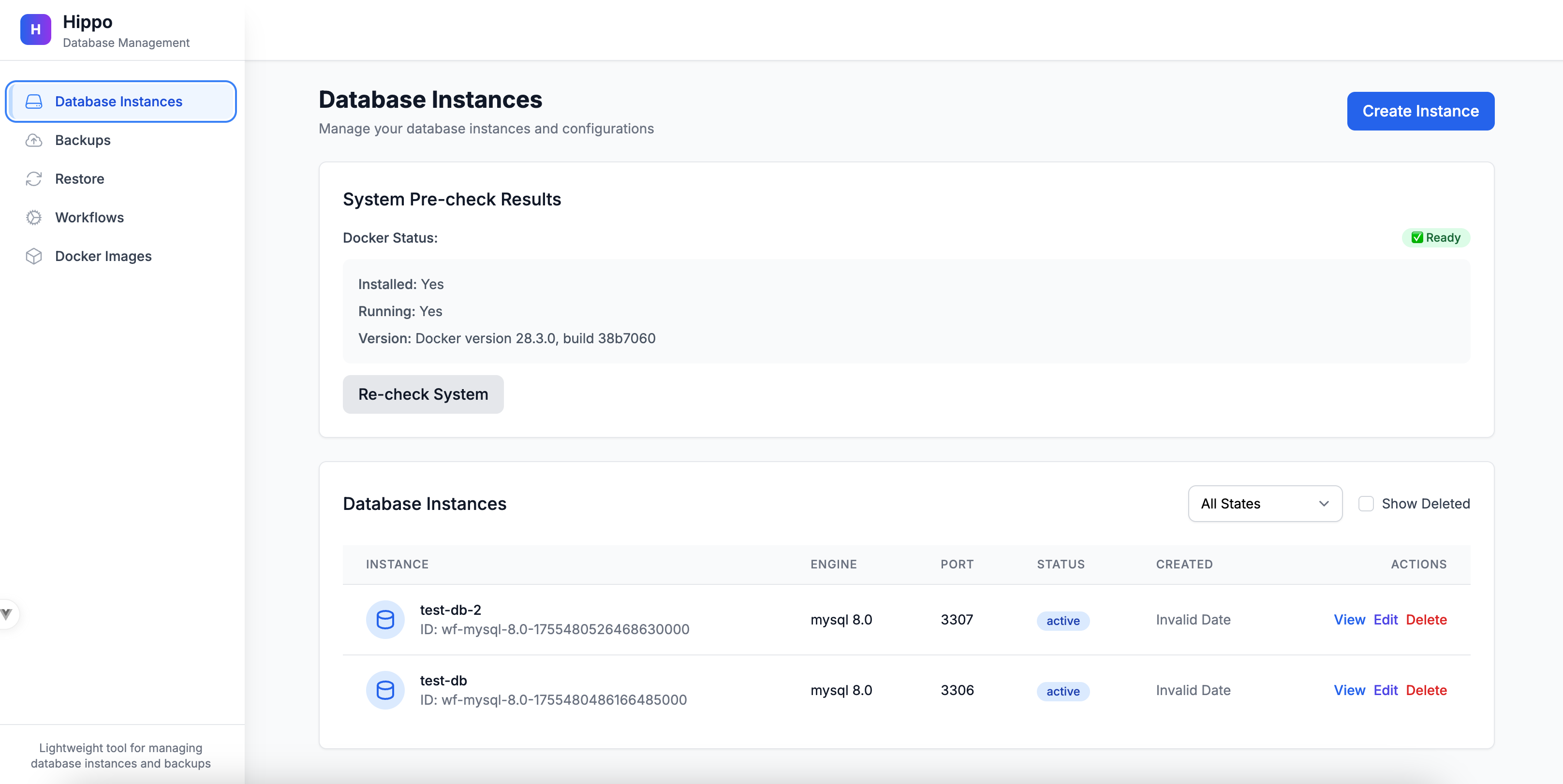Screen dimensions: 1563x784
Task: Delete the test-db-2 instance
Action: pos(1426,620)
